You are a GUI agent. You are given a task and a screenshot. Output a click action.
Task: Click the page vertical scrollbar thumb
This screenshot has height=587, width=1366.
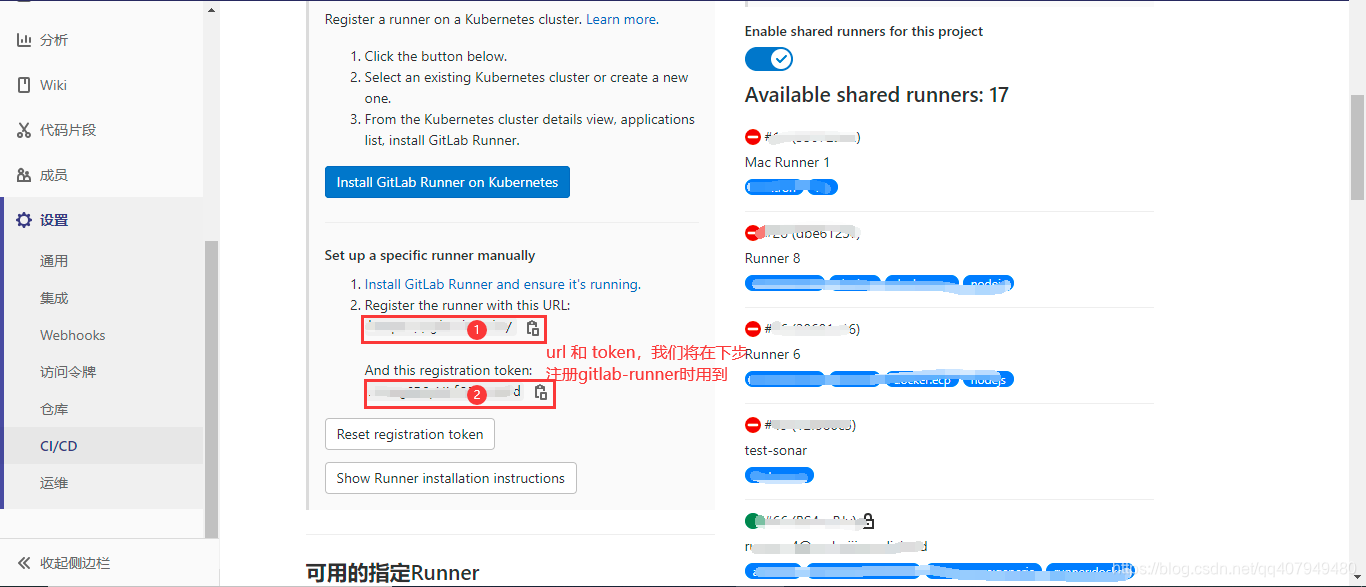coord(1357,146)
